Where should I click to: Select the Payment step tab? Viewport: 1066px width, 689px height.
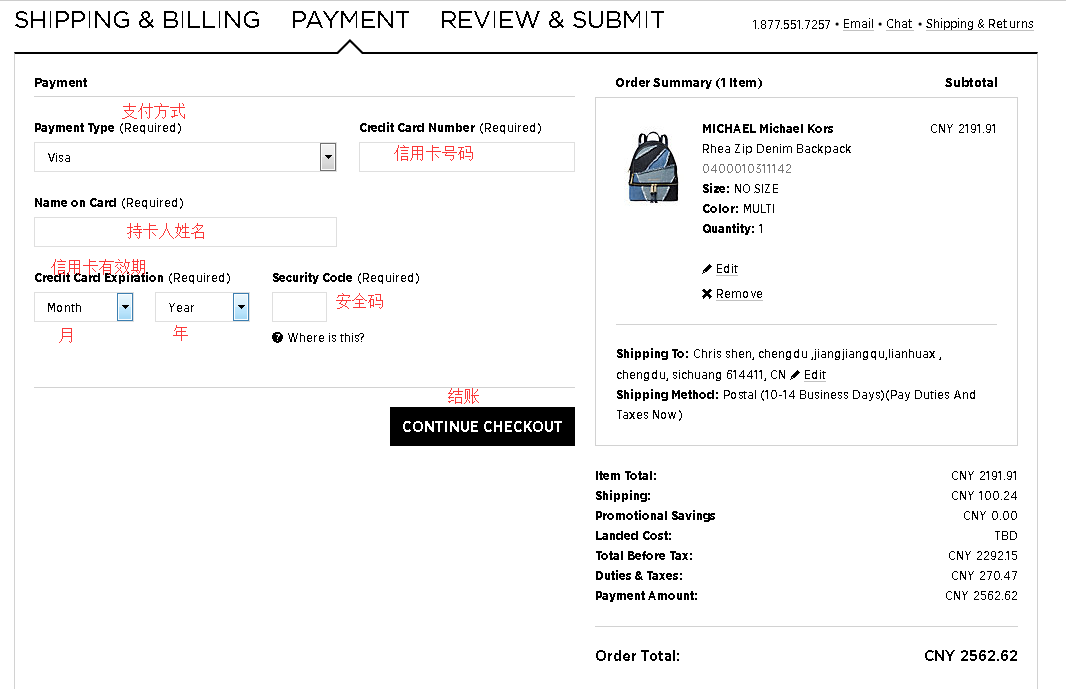(x=350, y=20)
